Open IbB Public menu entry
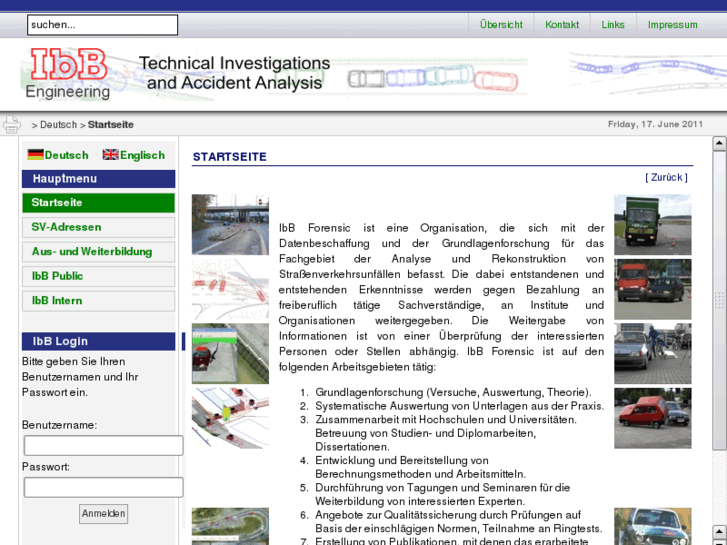 pos(98,276)
